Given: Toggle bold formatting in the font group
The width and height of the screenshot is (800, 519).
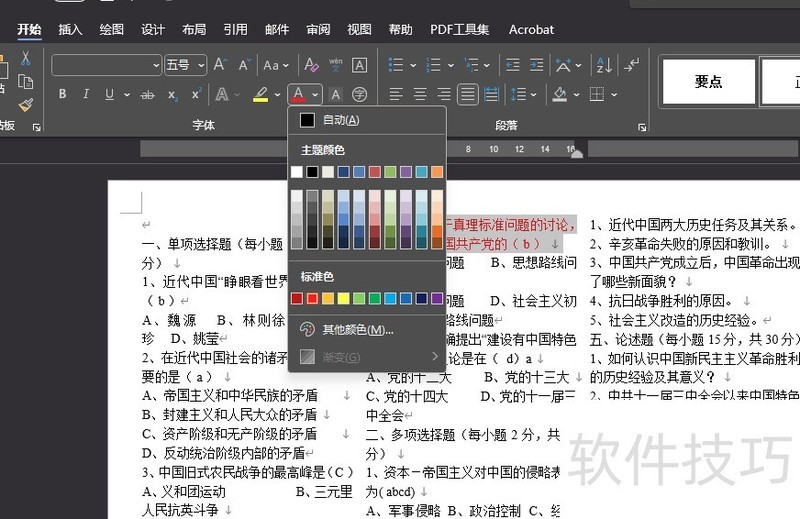Looking at the screenshot, I should pyautogui.click(x=62, y=95).
